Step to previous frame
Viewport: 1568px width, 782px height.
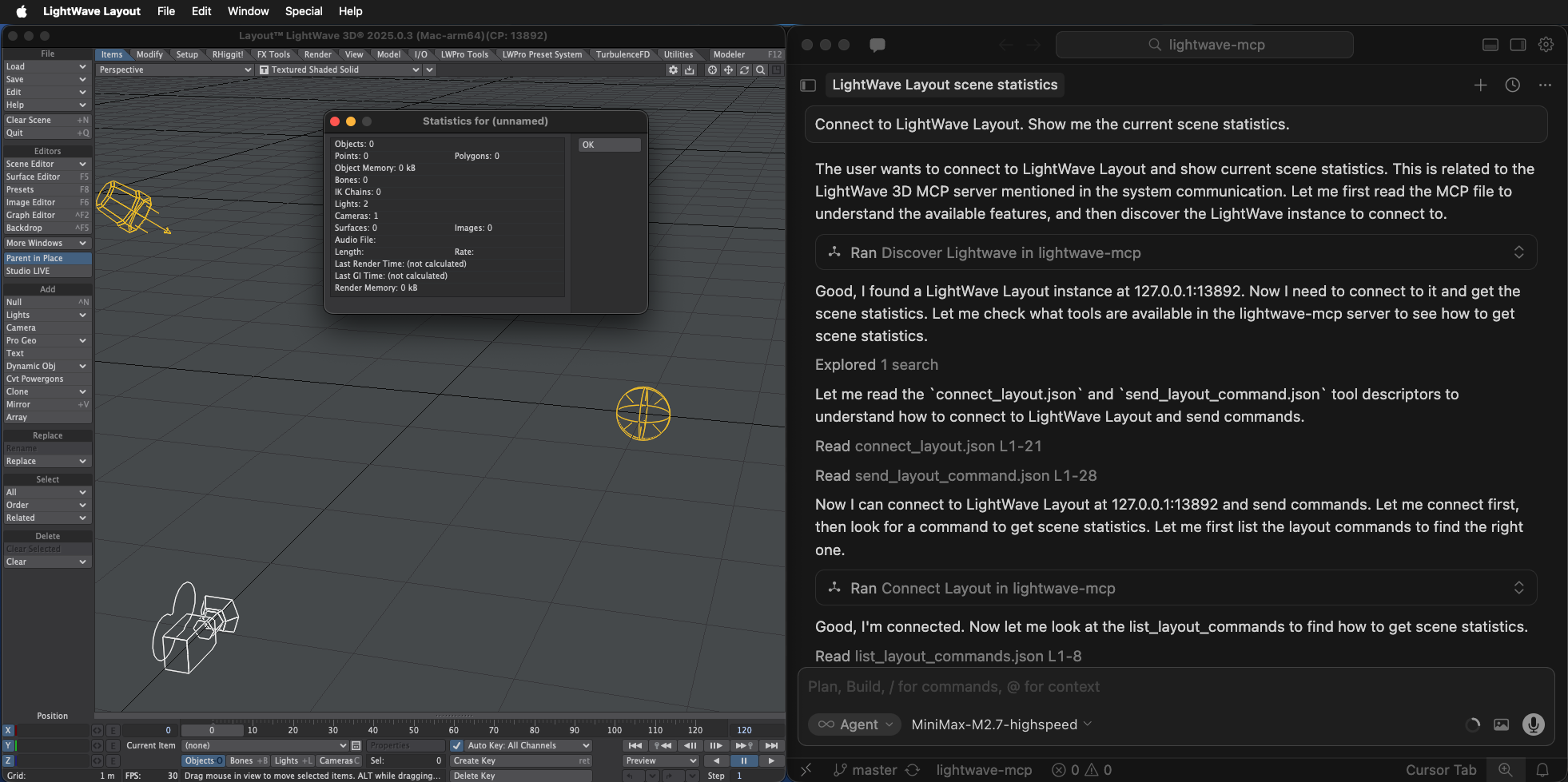[x=690, y=745]
